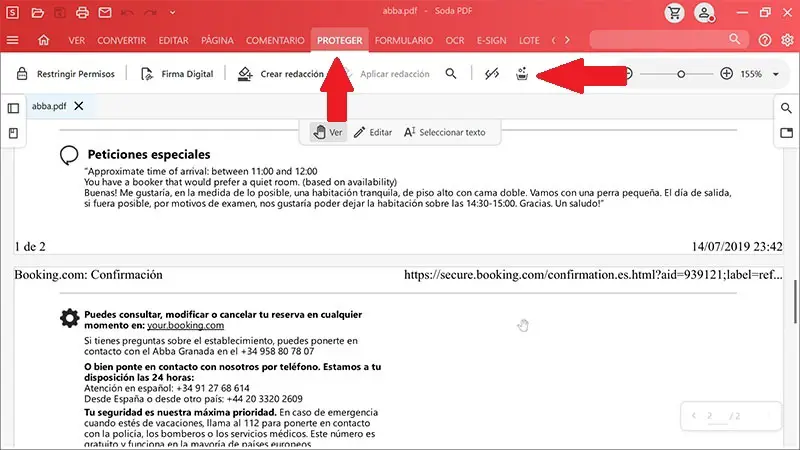Switch to Seleccionar texto mode

tap(444, 132)
